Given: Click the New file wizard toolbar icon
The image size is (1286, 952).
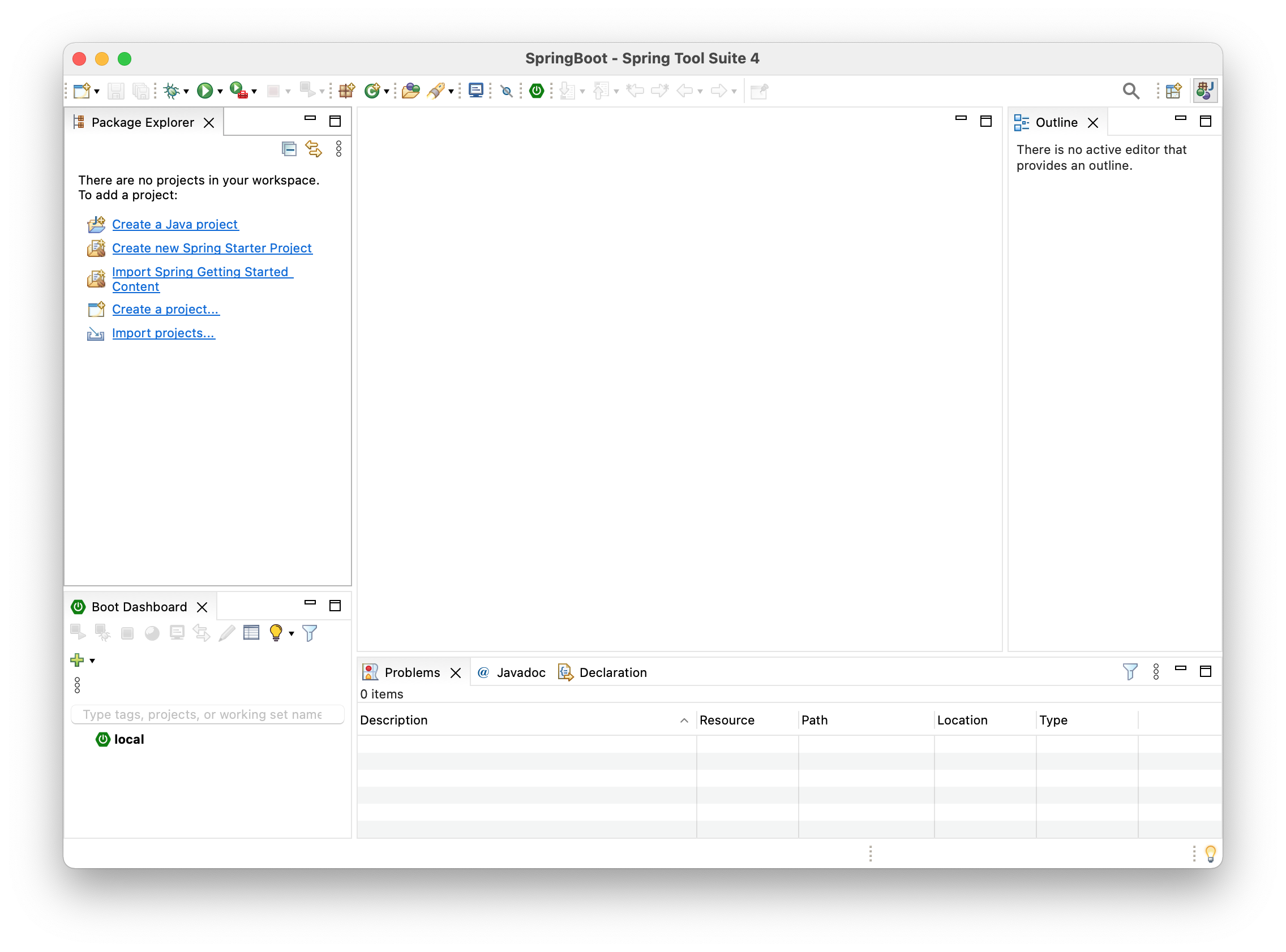Looking at the screenshot, I should [82, 91].
